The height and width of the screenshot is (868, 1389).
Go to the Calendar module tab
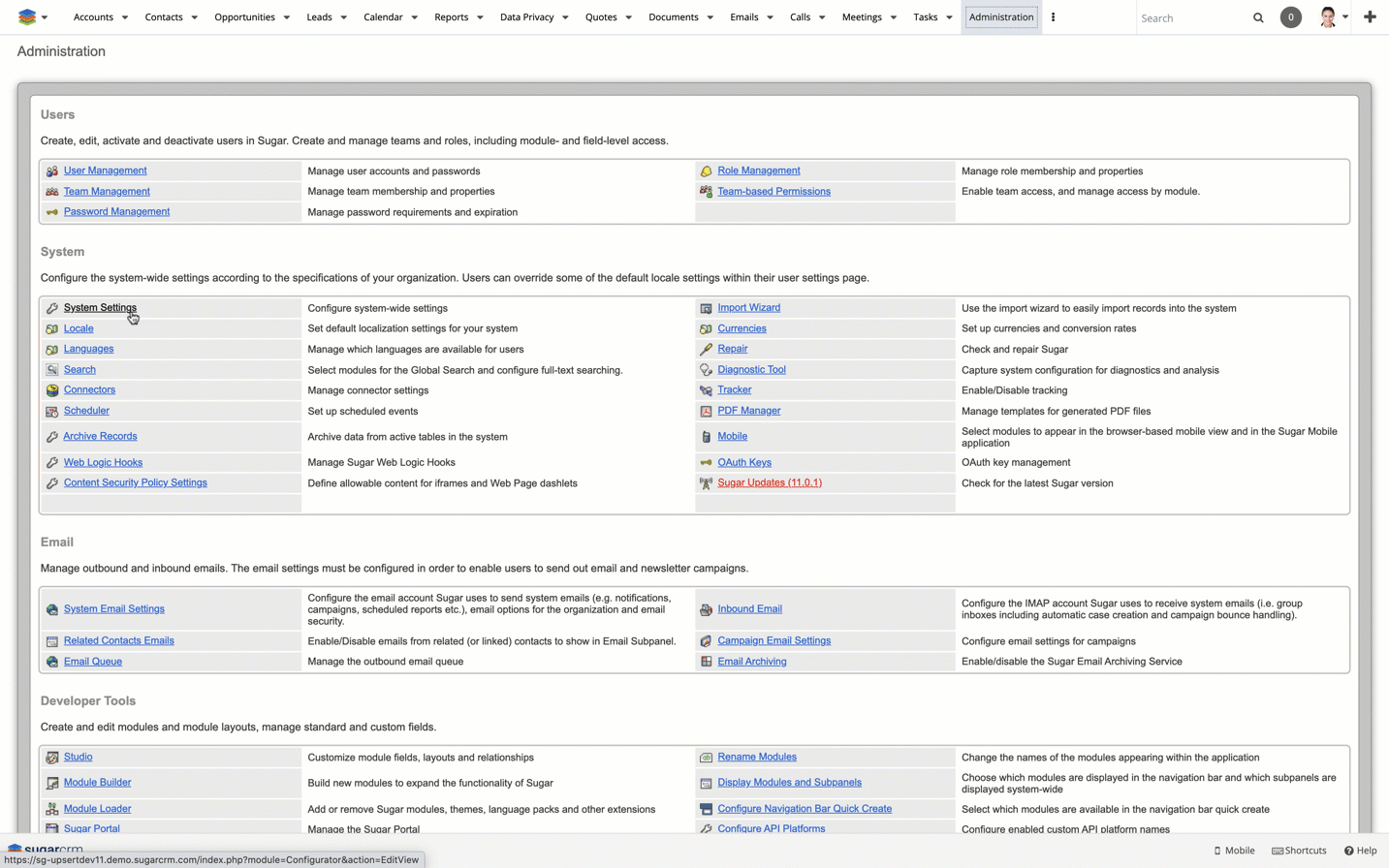(383, 17)
